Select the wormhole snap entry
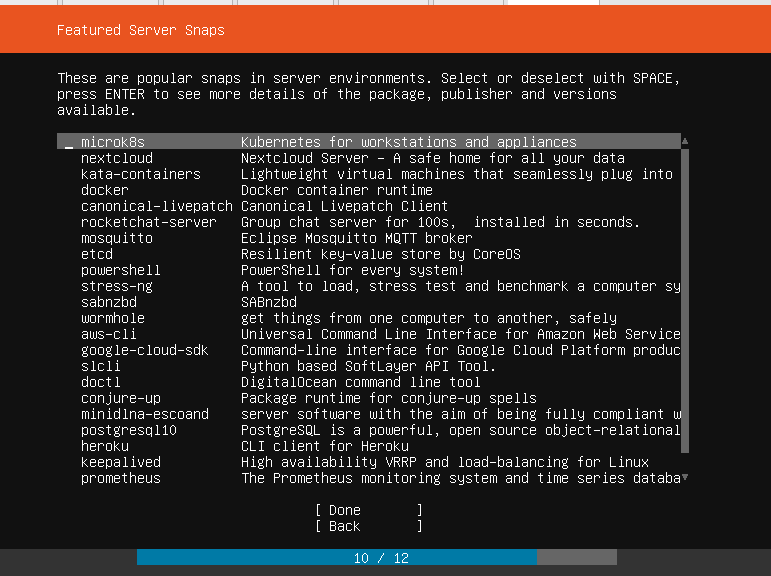771x576 pixels. coord(369,318)
